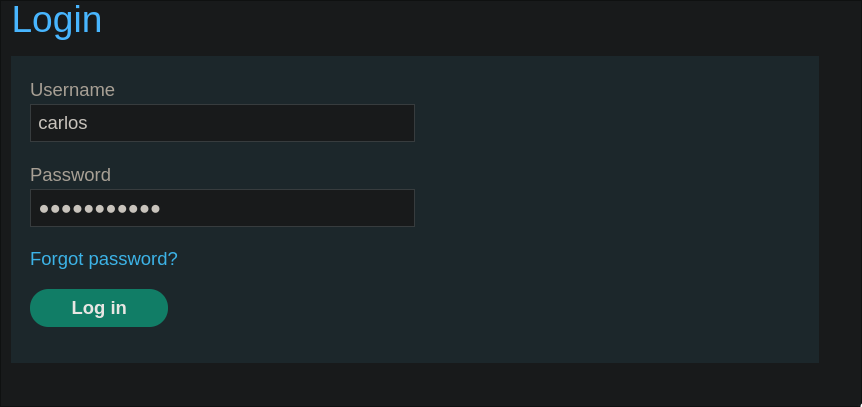
Task: Select the text box containing 'carlos'
Action: coord(222,123)
